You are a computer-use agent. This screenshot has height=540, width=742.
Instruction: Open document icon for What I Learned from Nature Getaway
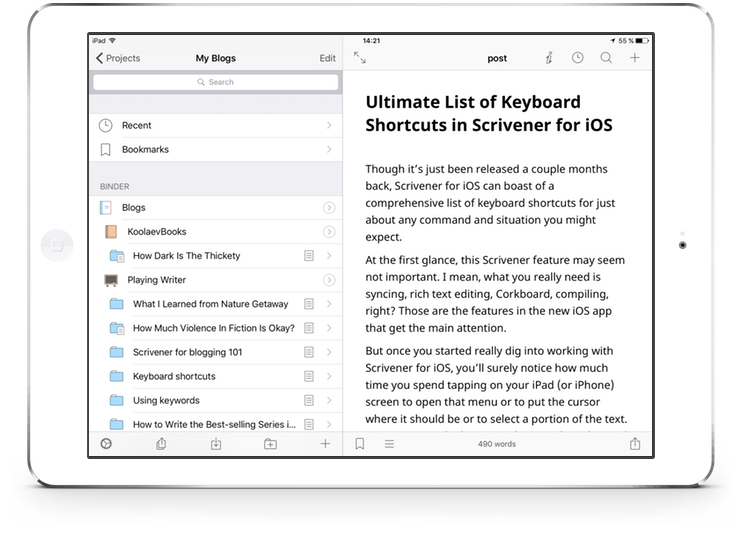pyautogui.click(x=309, y=304)
